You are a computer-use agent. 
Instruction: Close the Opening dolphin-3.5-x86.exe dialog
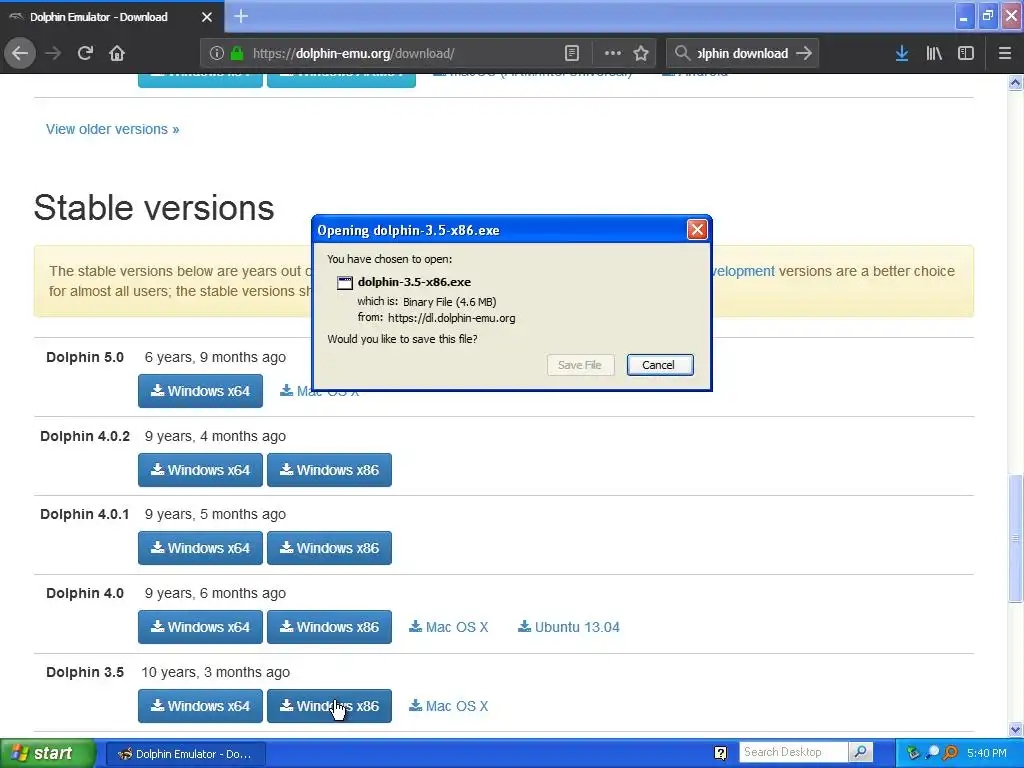(x=697, y=230)
